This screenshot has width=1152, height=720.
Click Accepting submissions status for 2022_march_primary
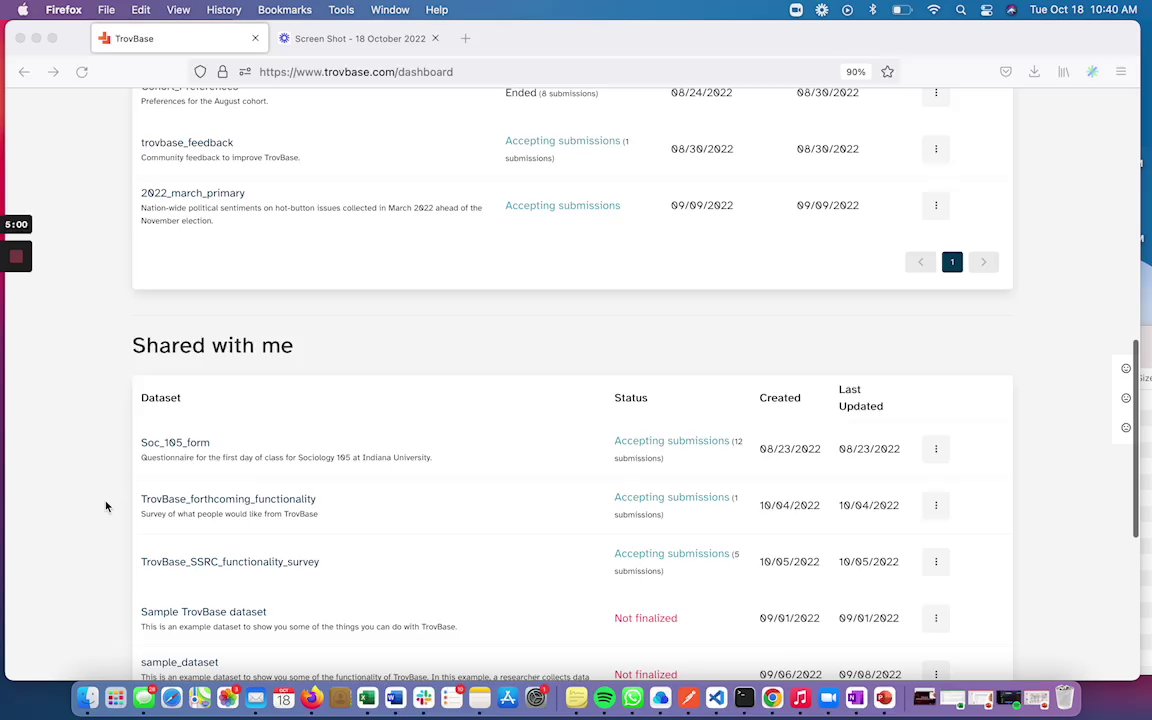pyautogui.click(x=563, y=206)
